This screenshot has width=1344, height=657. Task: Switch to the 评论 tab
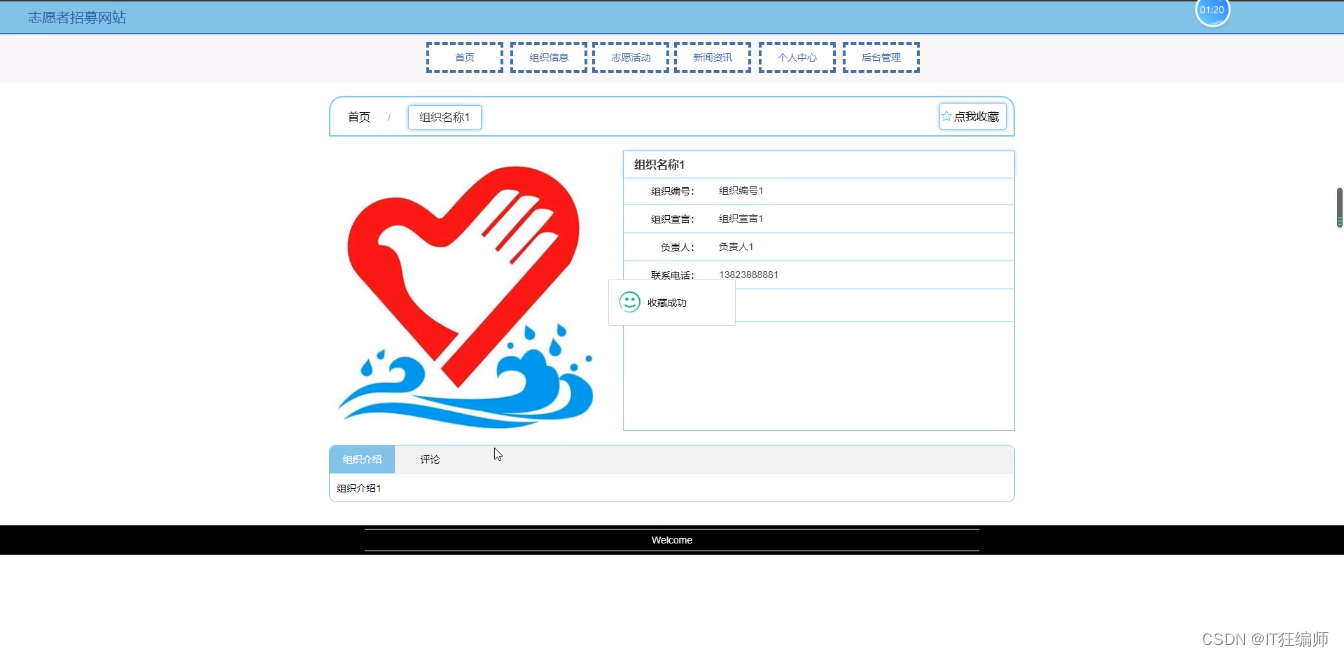point(430,459)
